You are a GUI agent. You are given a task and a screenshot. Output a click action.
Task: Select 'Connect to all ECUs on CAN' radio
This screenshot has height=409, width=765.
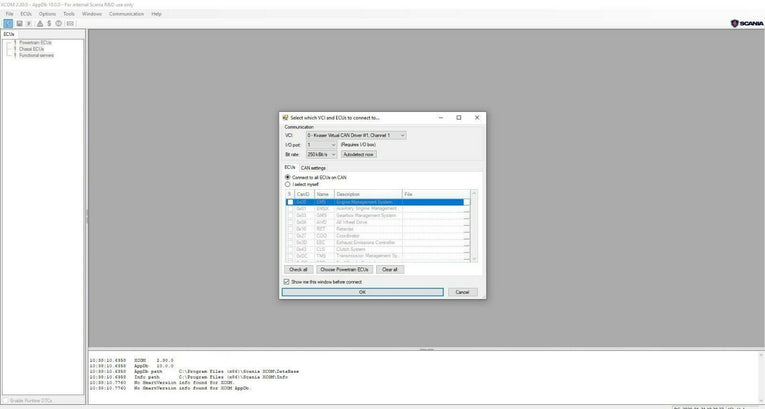point(288,177)
